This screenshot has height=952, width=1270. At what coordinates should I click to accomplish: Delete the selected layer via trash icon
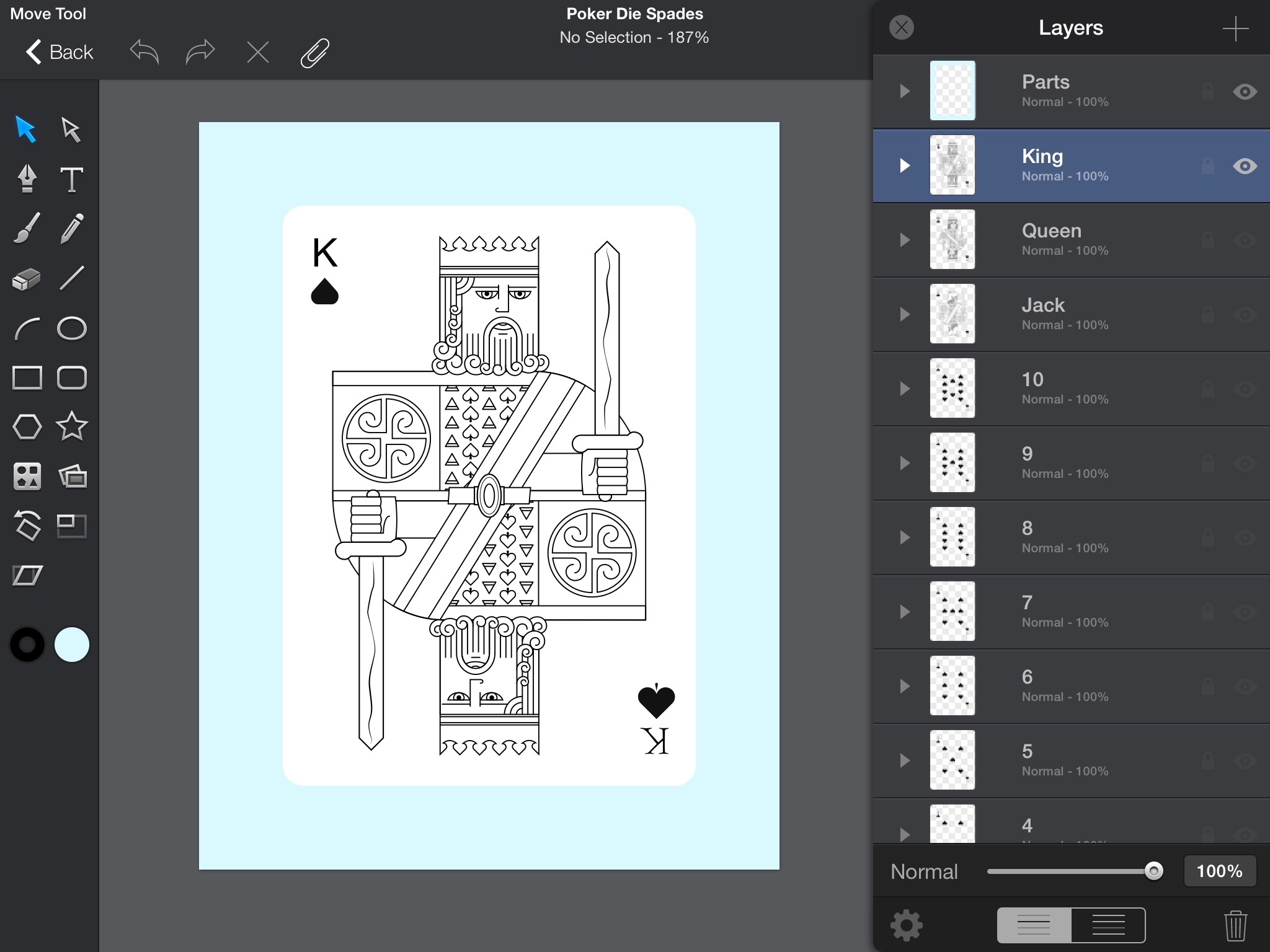(x=1235, y=925)
